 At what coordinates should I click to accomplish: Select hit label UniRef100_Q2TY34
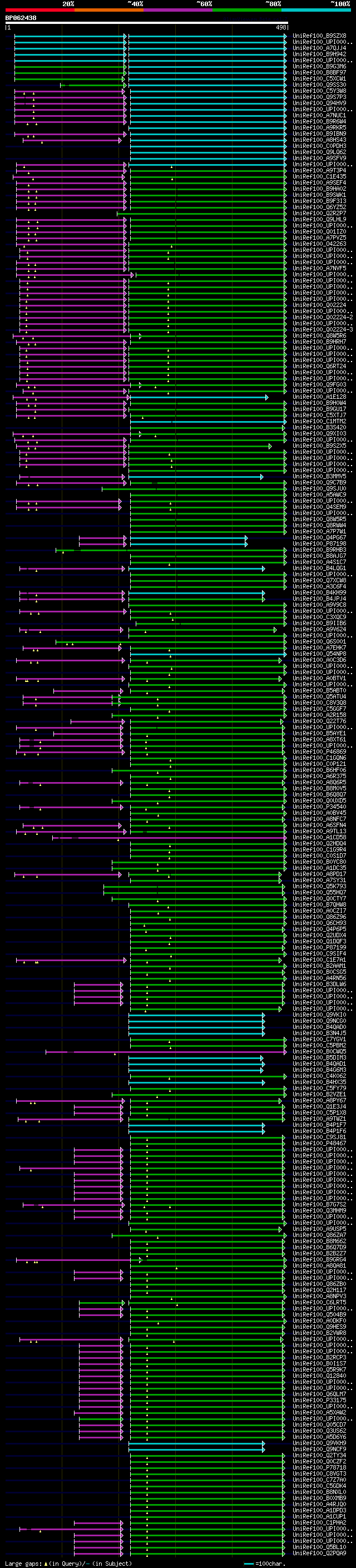319,1456
